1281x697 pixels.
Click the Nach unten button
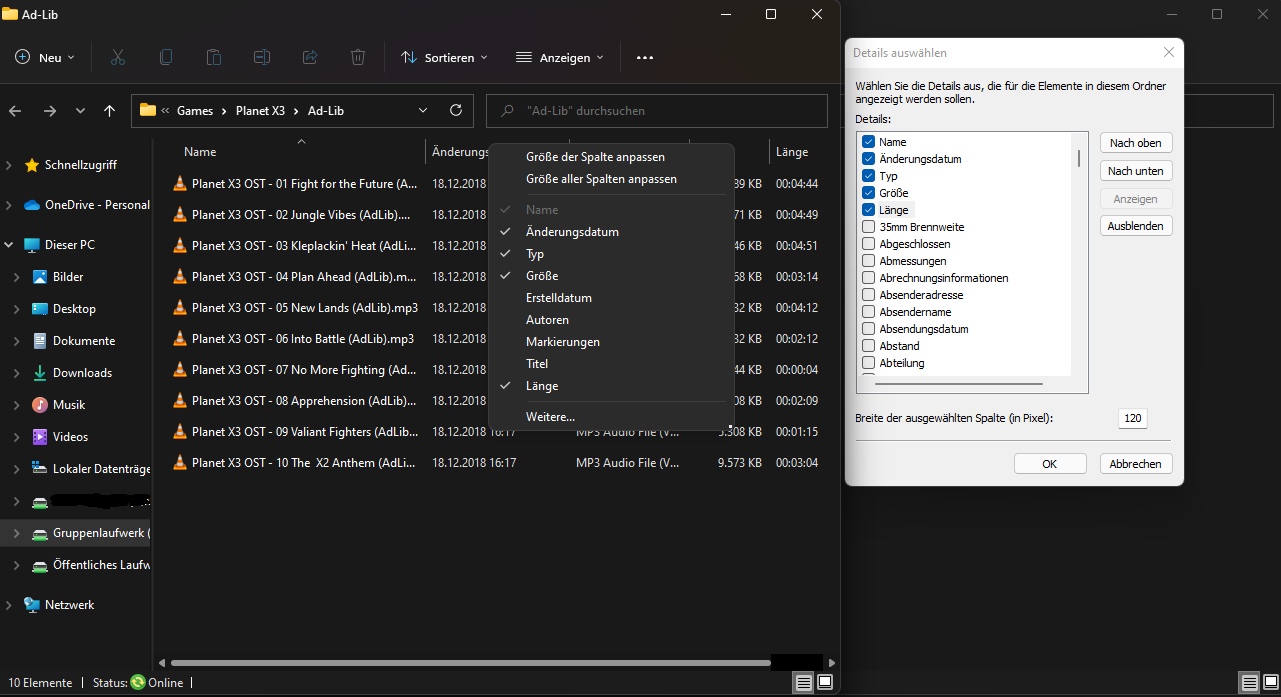click(1136, 171)
